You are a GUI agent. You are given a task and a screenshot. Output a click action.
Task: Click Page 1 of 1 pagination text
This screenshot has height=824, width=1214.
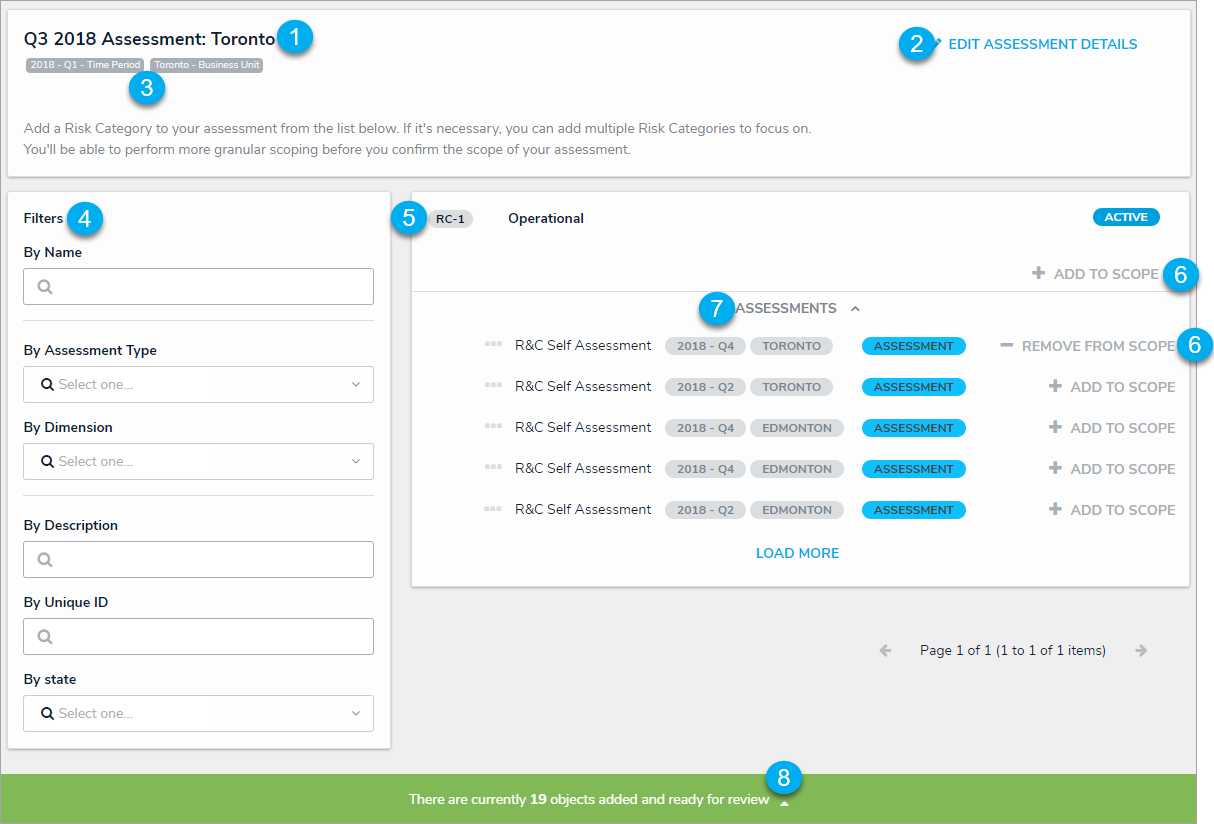pos(1013,650)
